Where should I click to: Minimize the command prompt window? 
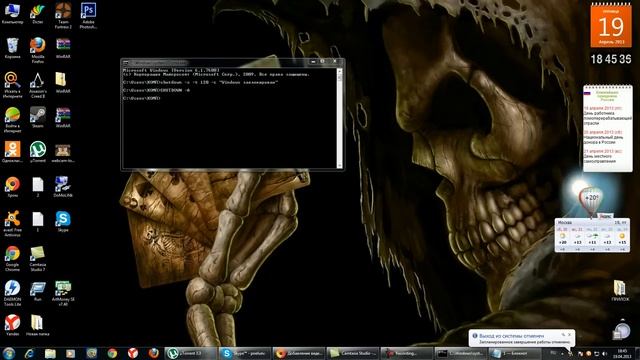[313, 62]
